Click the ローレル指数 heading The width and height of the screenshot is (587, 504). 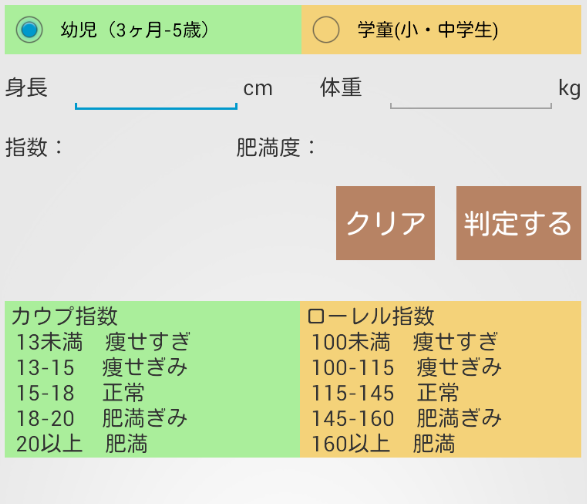click(371, 316)
